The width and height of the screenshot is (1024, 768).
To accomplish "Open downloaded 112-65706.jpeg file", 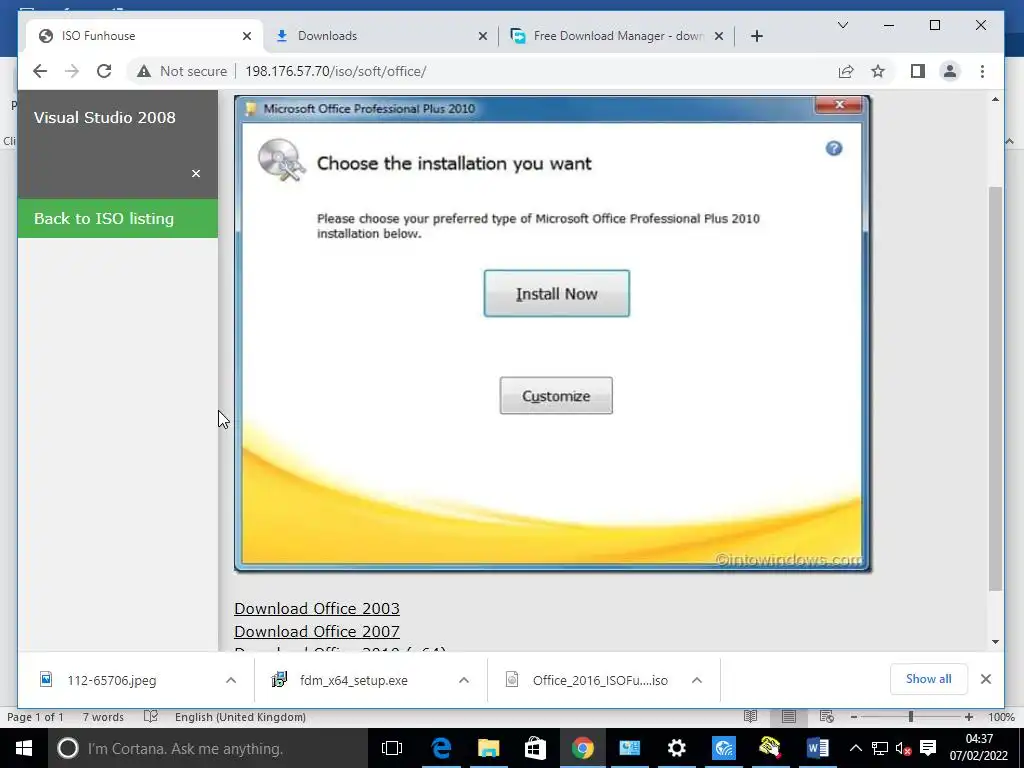I will pyautogui.click(x=111, y=680).
